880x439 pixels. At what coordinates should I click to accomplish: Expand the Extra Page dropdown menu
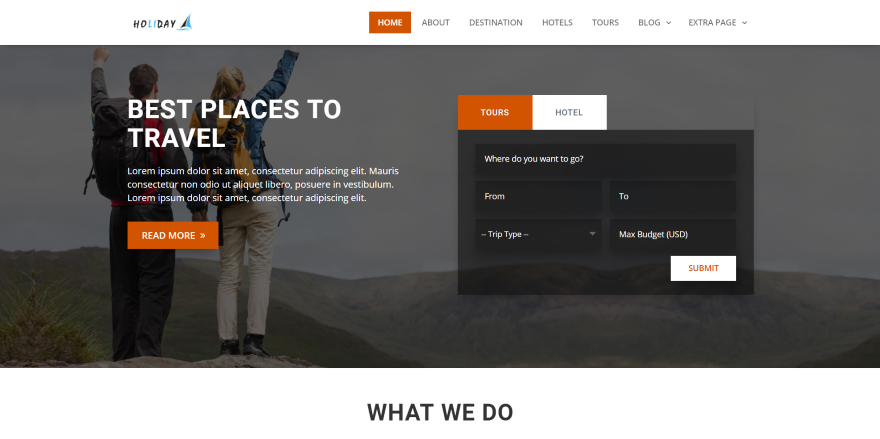(718, 22)
